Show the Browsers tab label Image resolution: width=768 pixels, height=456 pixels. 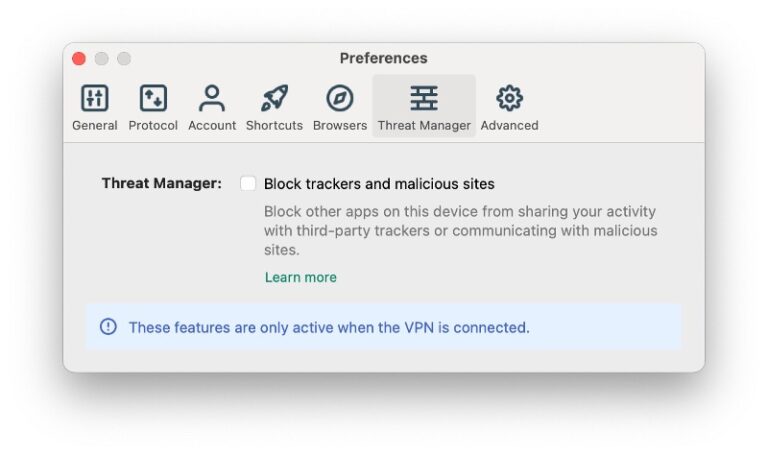[x=340, y=126]
